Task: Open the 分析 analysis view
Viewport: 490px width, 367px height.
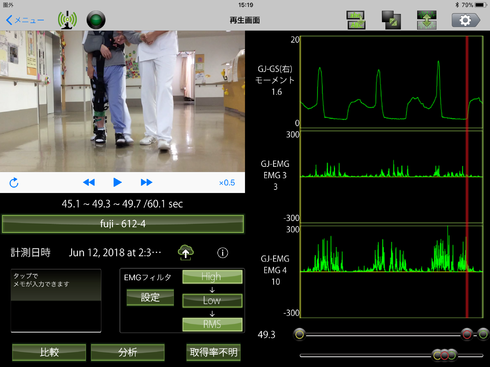Action: 128,352
